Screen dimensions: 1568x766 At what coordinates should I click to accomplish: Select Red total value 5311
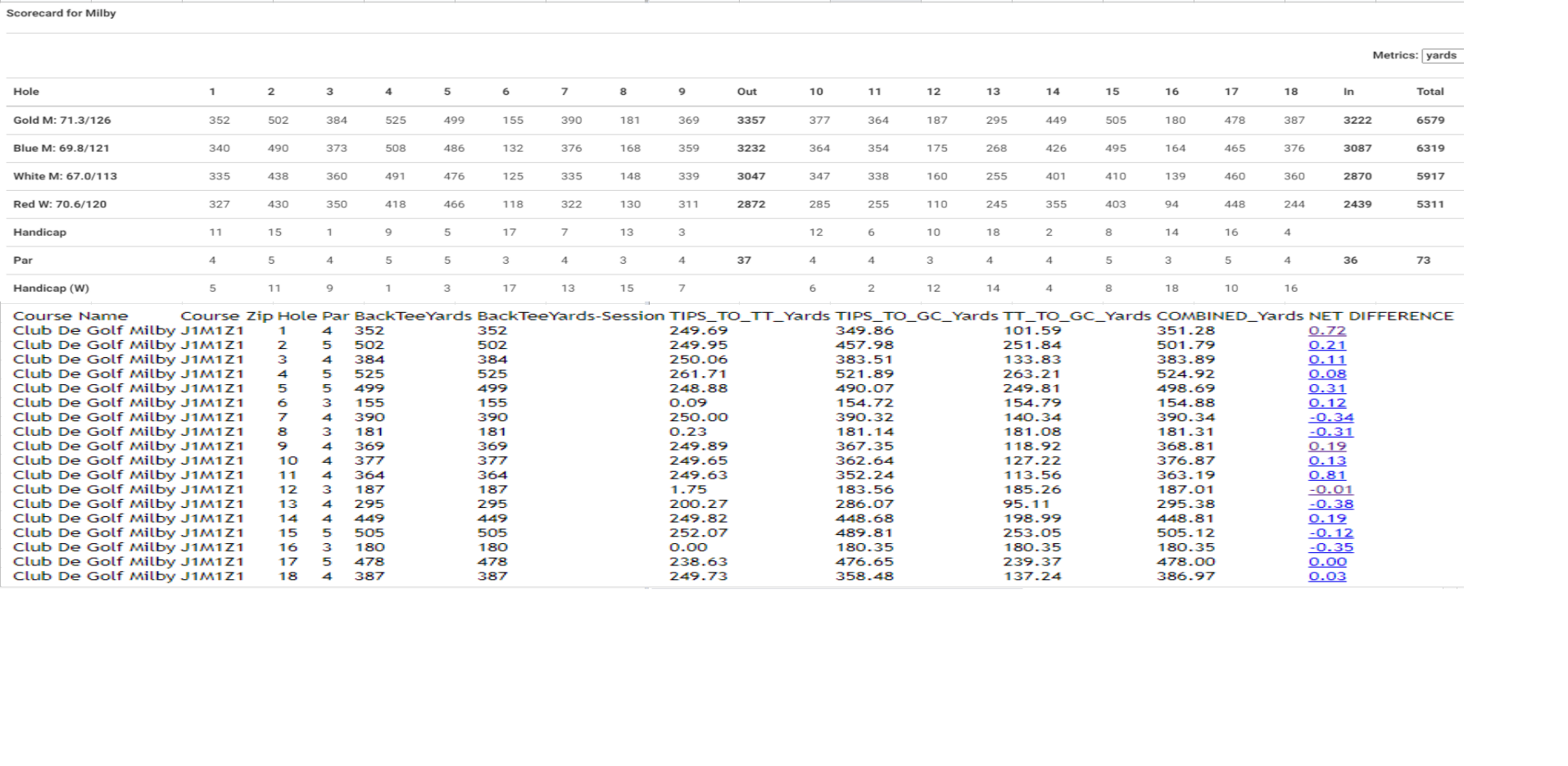coord(1430,204)
